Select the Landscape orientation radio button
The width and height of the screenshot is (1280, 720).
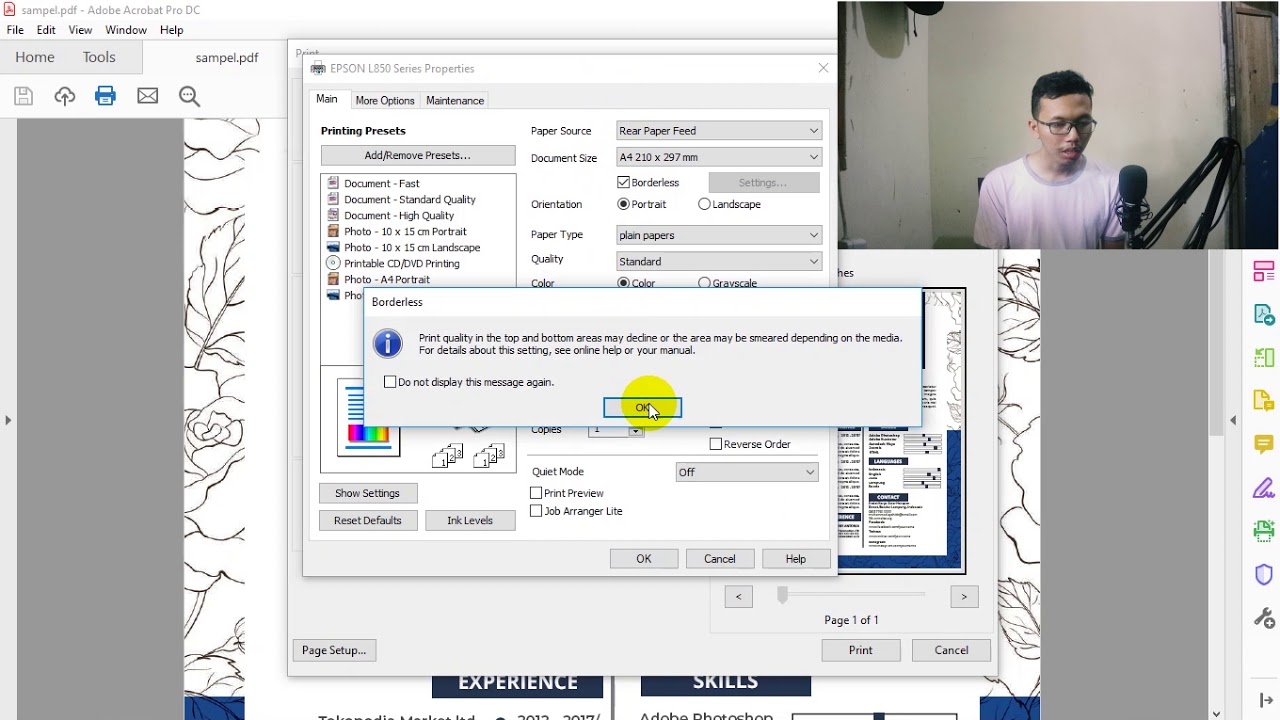pos(704,204)
